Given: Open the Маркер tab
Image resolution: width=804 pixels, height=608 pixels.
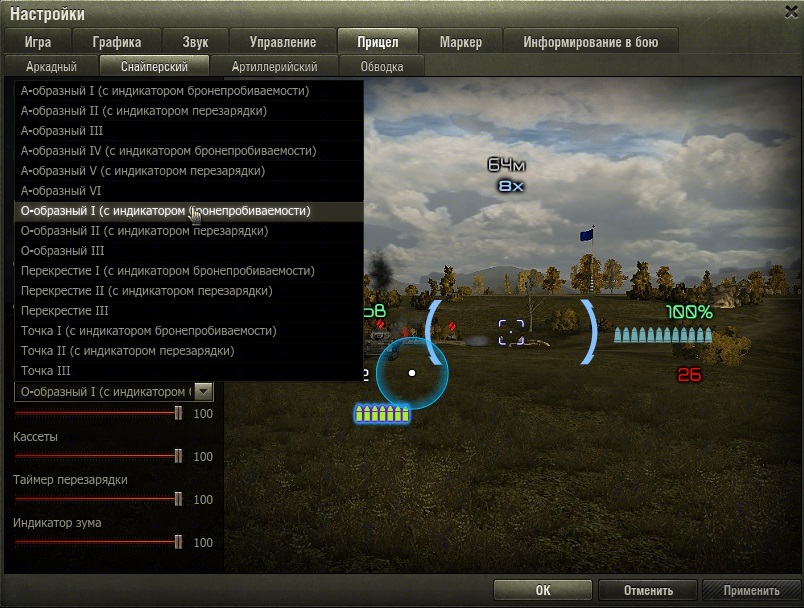Looking at the screenshot, I should tap(461, 42).
